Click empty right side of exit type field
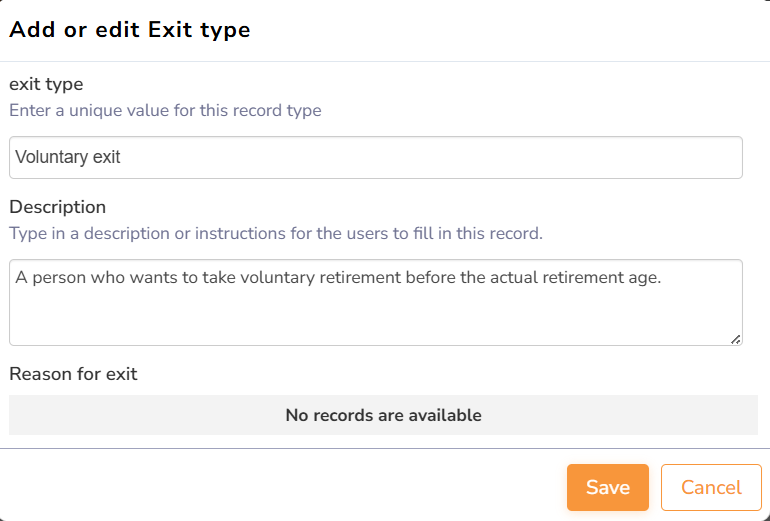770x521 pixels. [500, 158]
